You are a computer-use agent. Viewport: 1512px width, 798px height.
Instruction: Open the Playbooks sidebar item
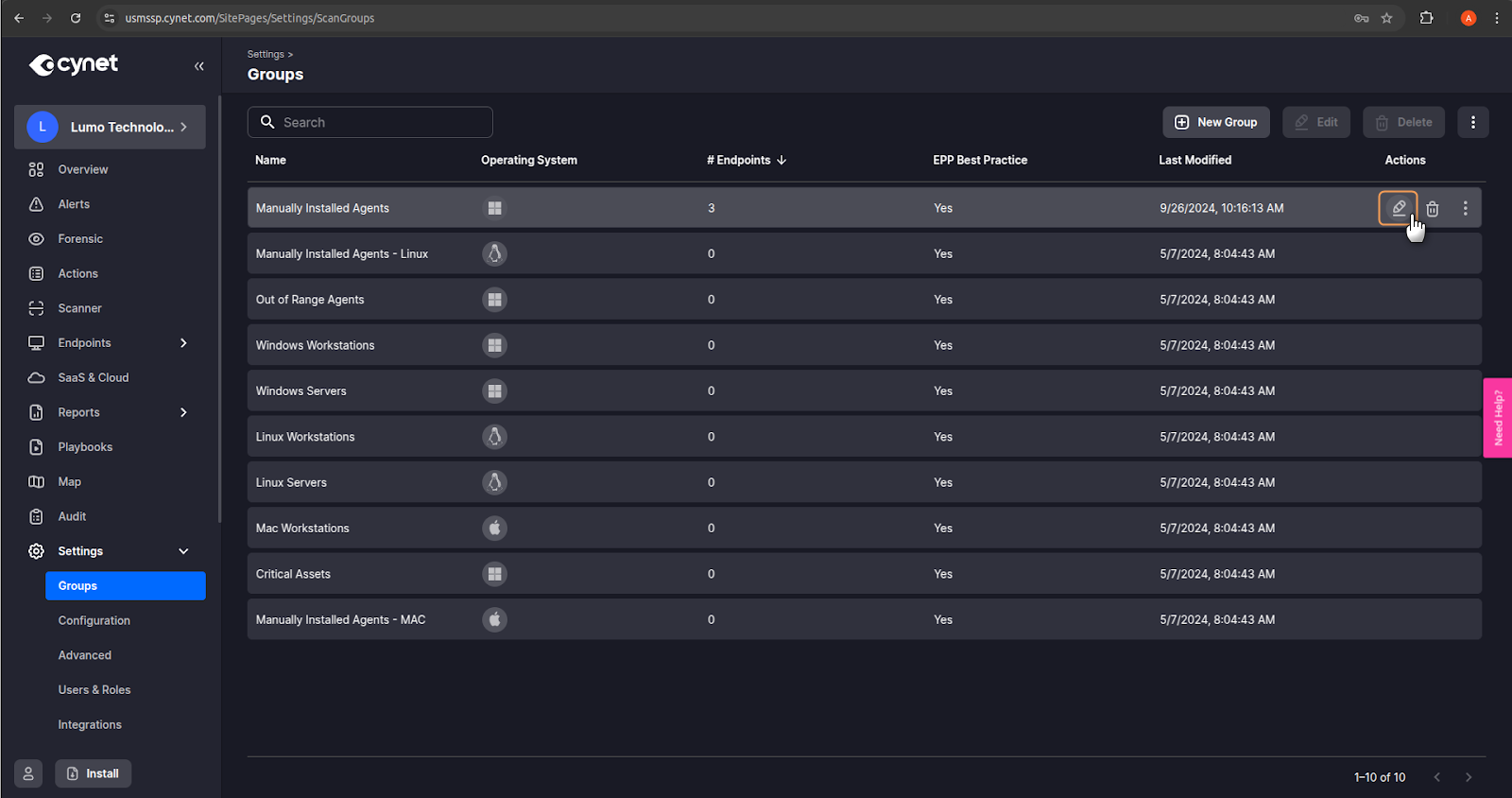point(85,447)
